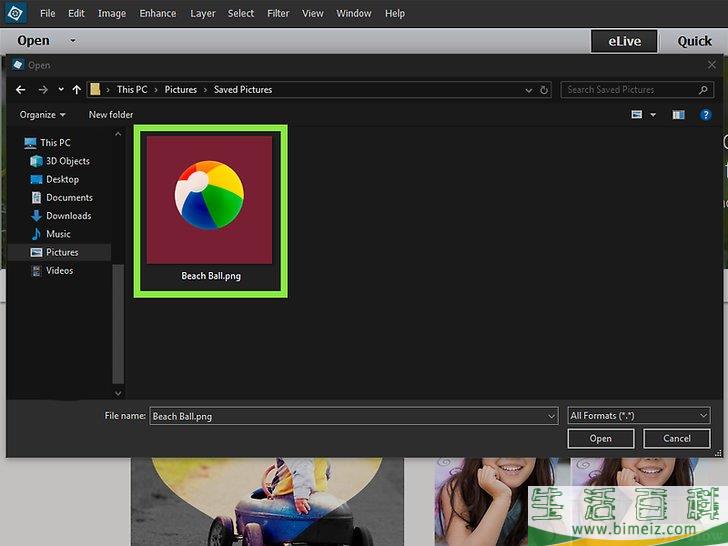Click the Back navigation arrow
728x546 pixels.
click(x=21, y=90)
